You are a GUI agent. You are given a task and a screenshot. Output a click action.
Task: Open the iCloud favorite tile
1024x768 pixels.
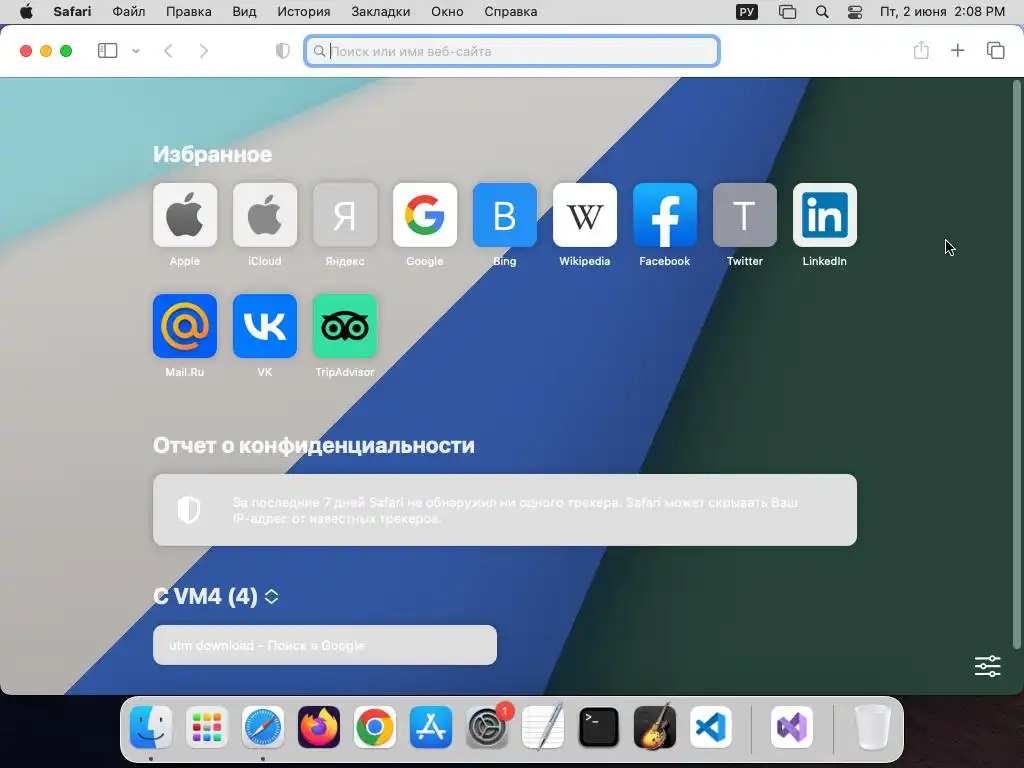[x=264, y=215]
